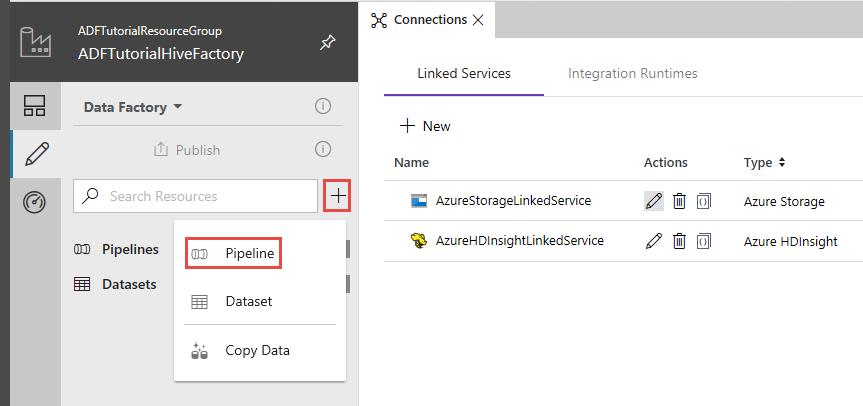The height and width of the screenshot is (406, 863).
Task: Click the Azure HDInsight type cell
Action: (x=790, y=241)
